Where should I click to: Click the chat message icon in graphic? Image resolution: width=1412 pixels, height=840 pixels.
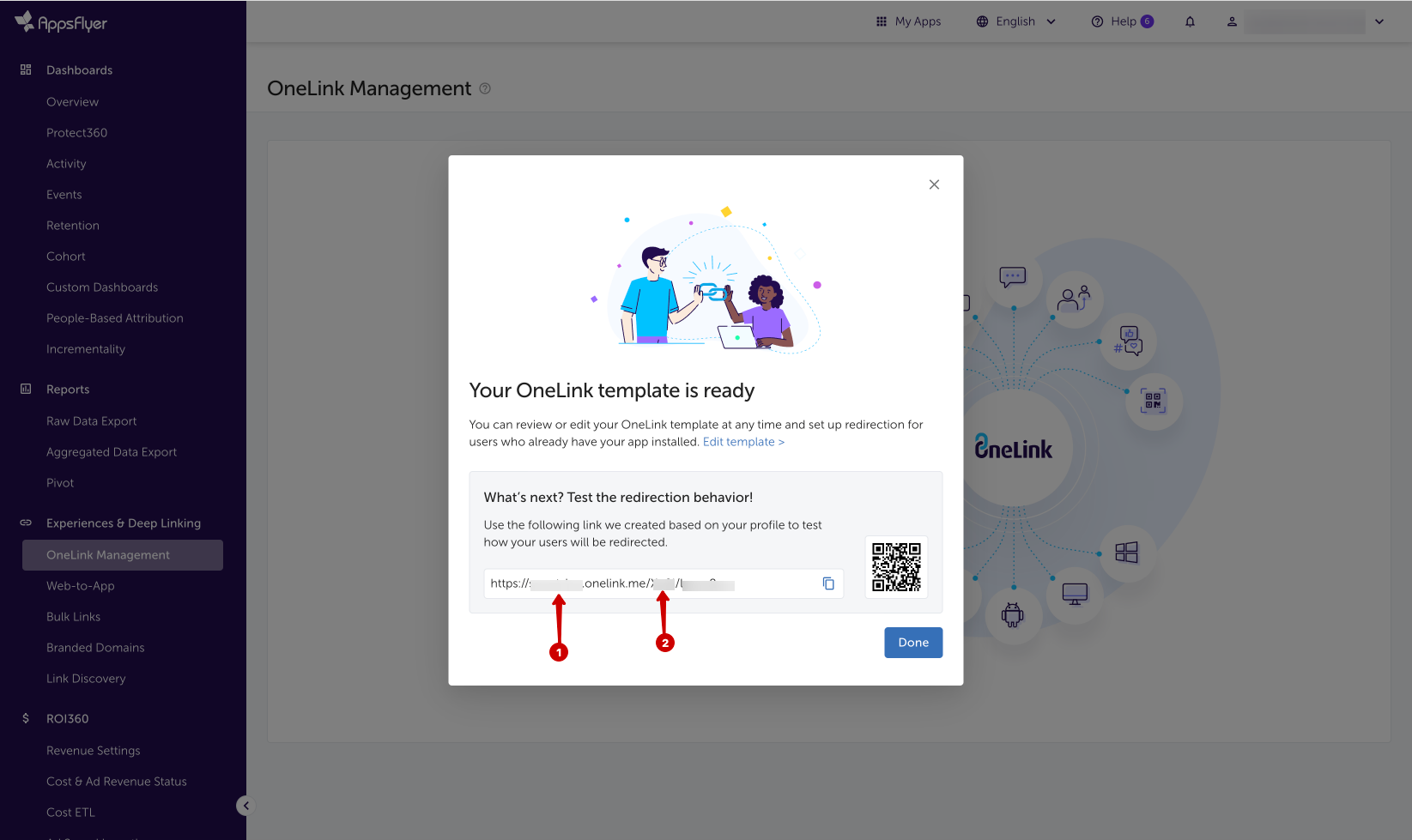coord(1013,277)
